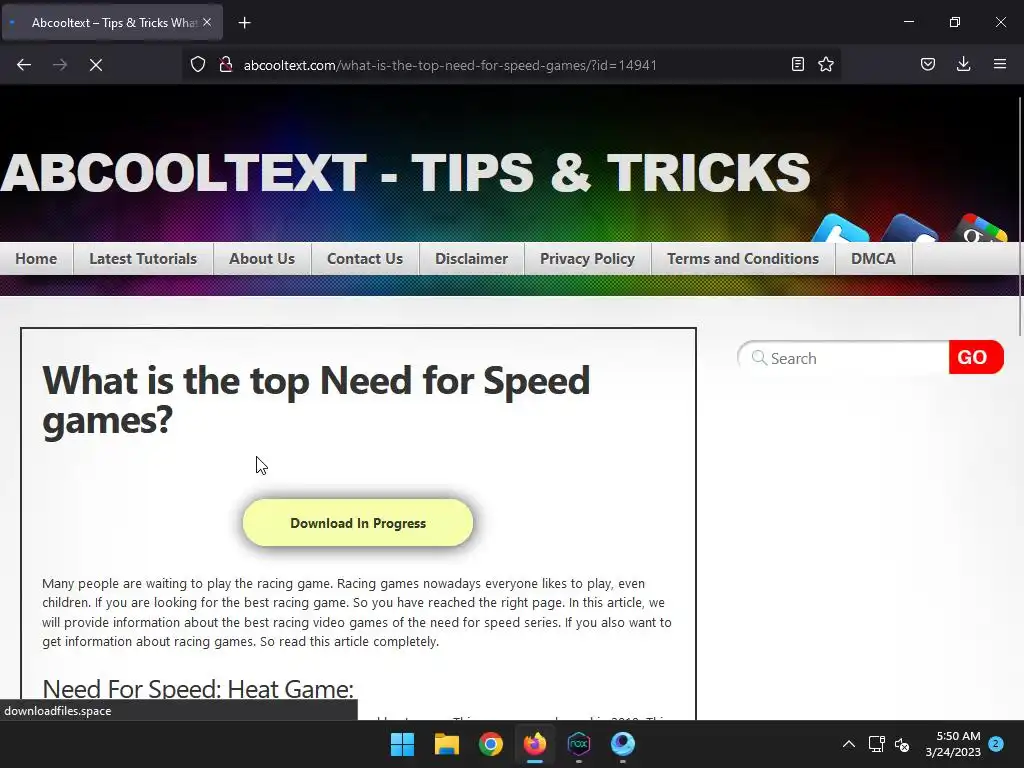Open Privacy Policy page
Viewport: 1024px width, 768px height.
[x=587, y=259]
